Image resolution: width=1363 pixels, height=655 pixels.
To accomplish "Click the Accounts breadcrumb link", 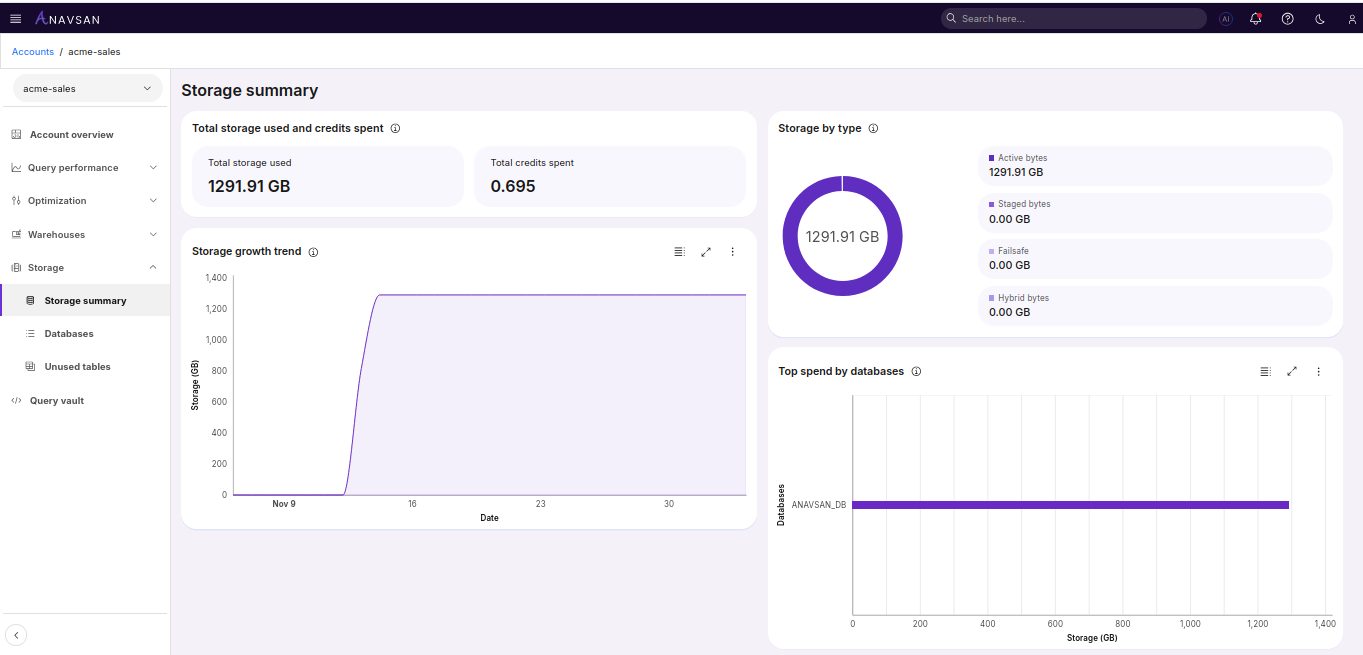I will [x=33, y=52].
